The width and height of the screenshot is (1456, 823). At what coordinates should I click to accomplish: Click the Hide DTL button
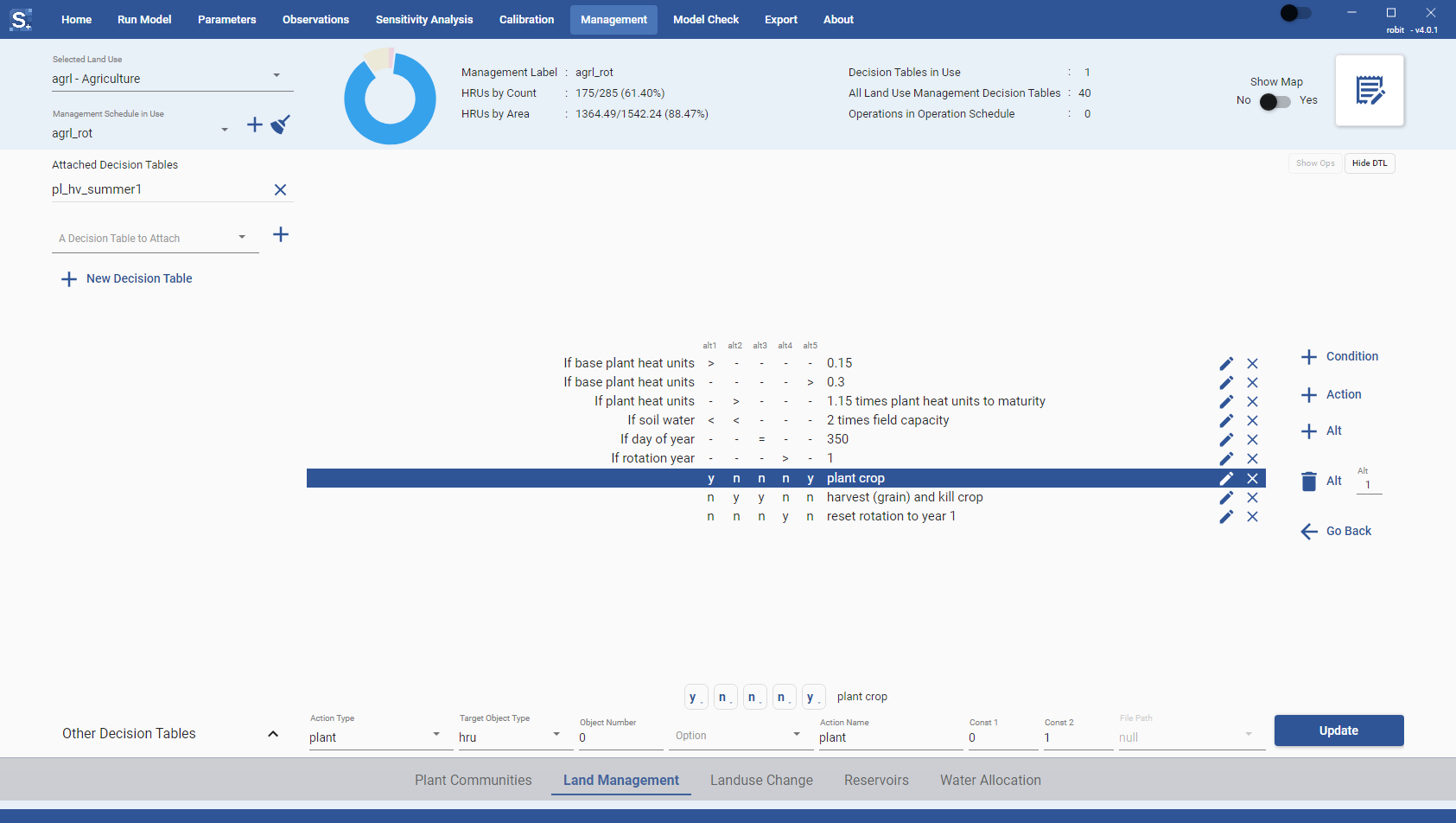click(x=1370, y=163)
